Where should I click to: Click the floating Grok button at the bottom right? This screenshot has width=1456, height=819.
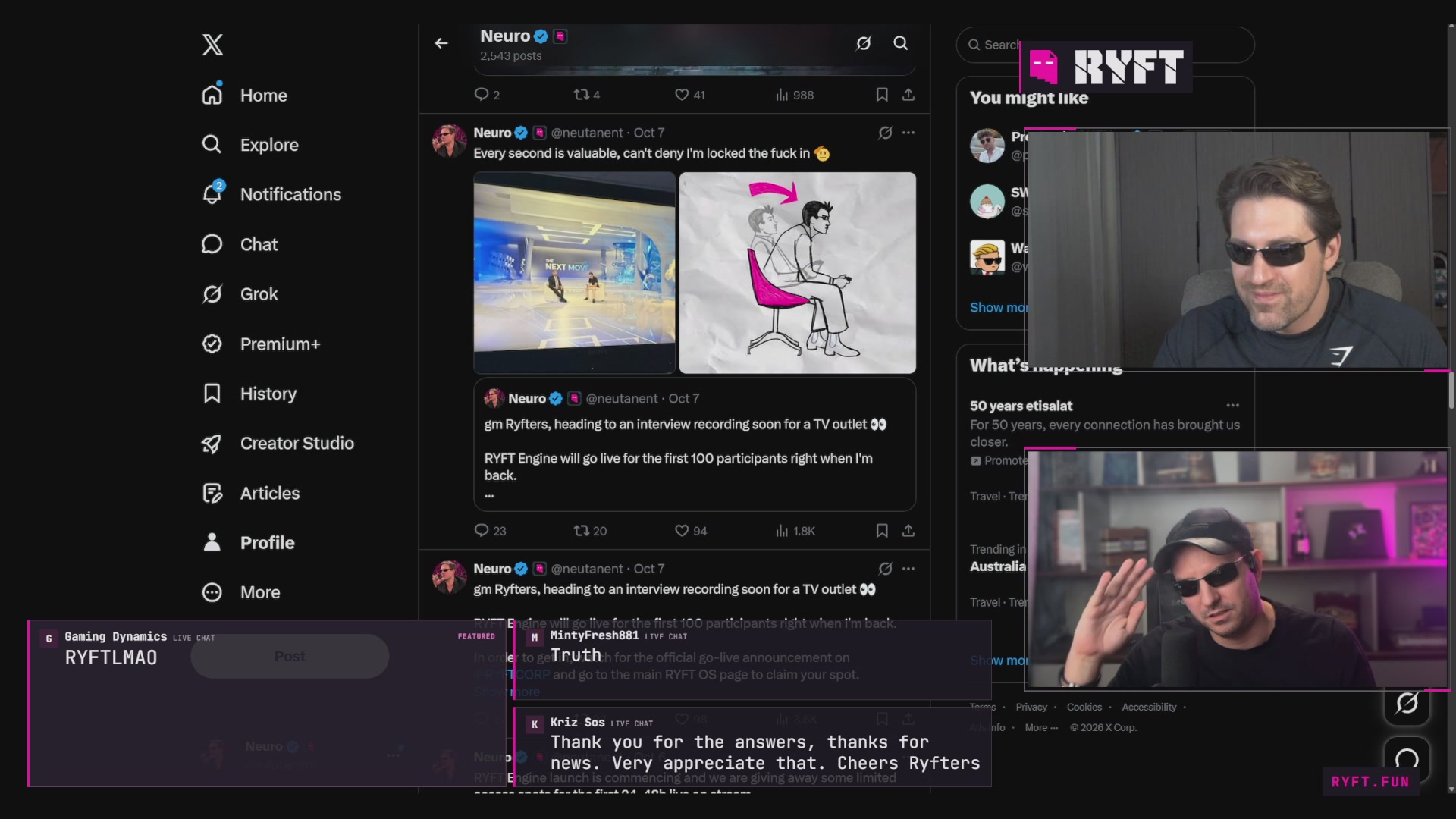point(1407,703)
